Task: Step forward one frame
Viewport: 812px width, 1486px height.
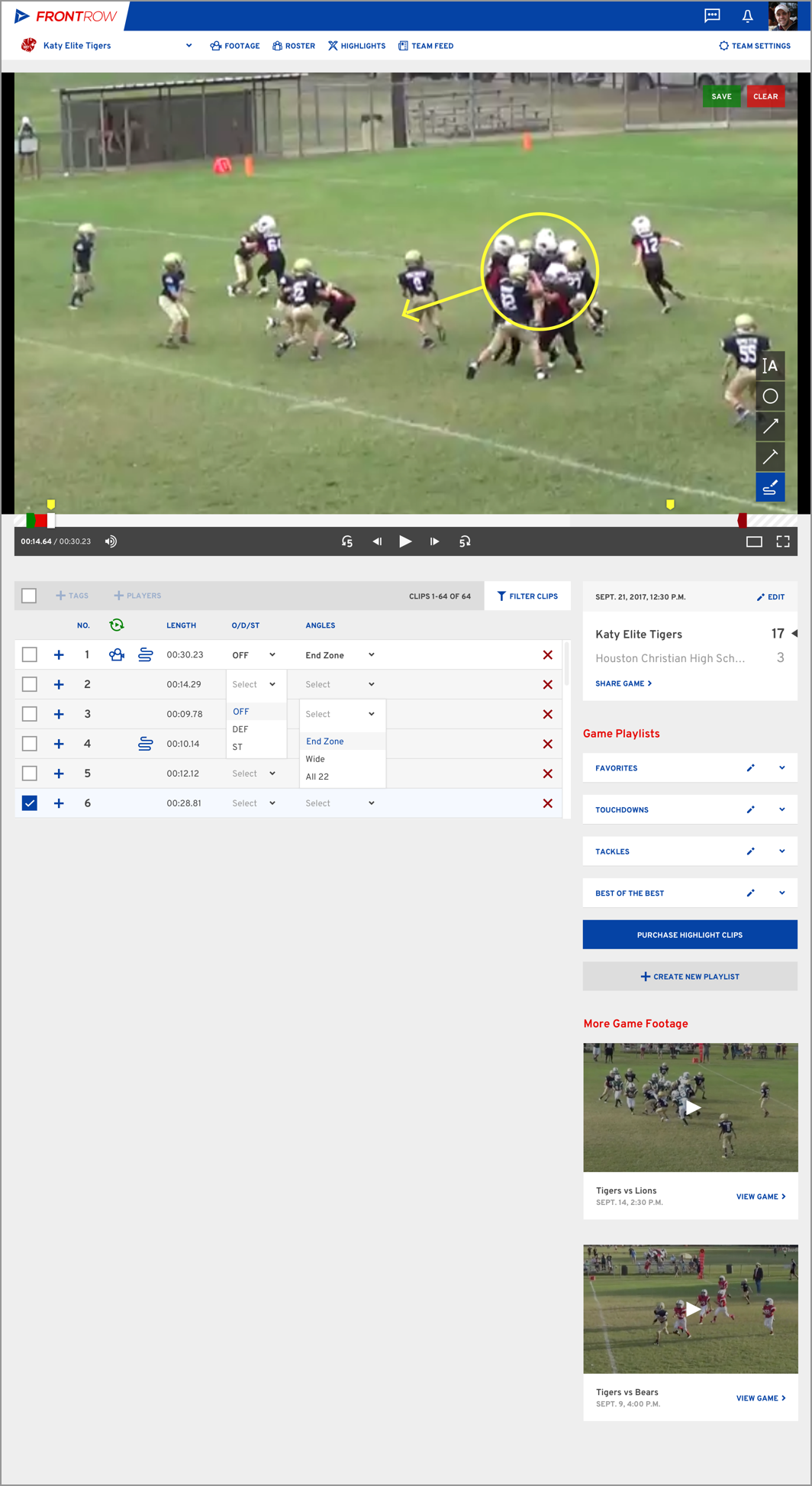Action: point(434,541)
